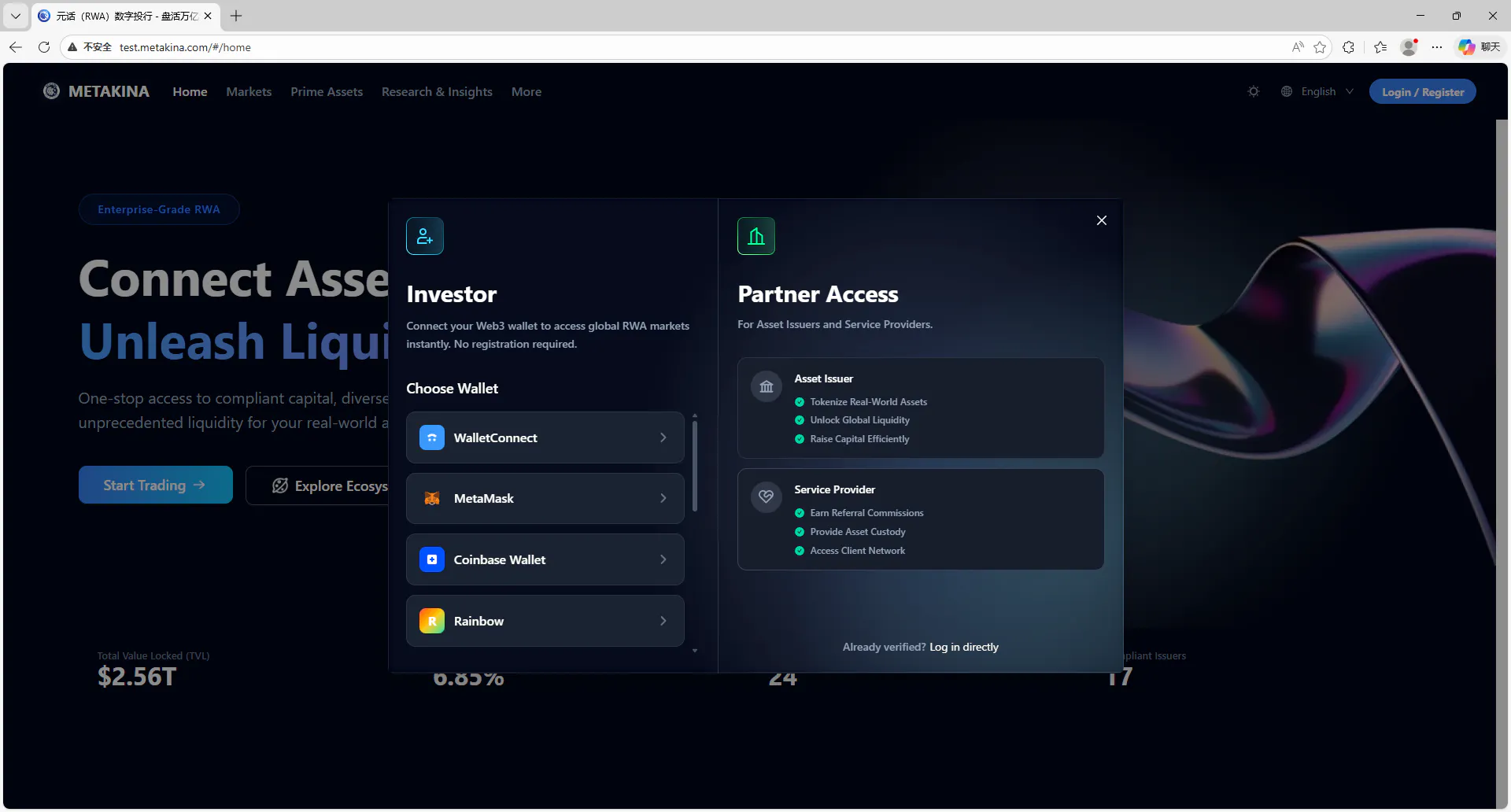Click the globe language icon
Screen dimensions: 1511x812
(1287, 91)
